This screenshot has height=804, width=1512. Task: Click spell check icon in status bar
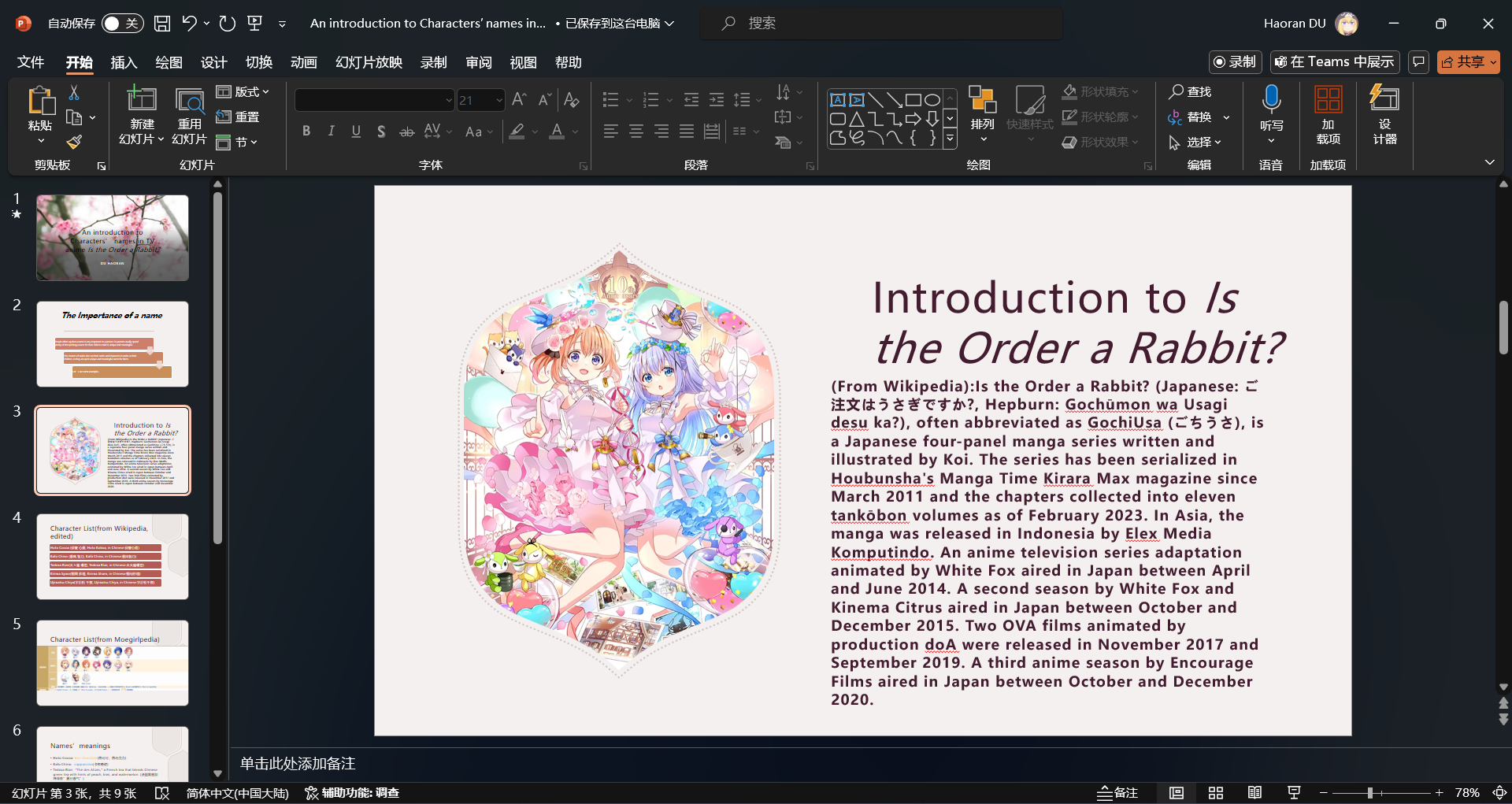click(162, 793)
